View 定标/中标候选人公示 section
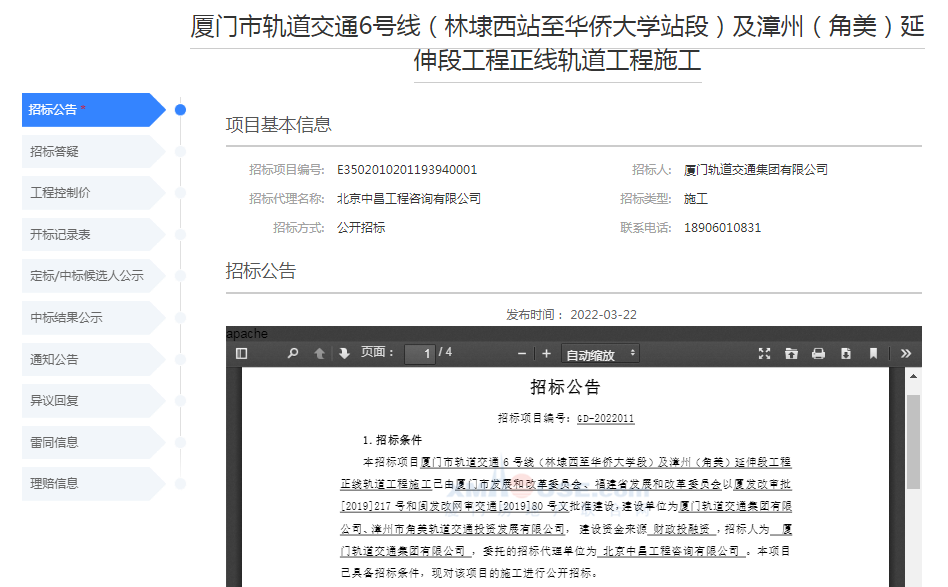This screenshot has height=587, width=948. pyautogui.click(x=88, y=276)
